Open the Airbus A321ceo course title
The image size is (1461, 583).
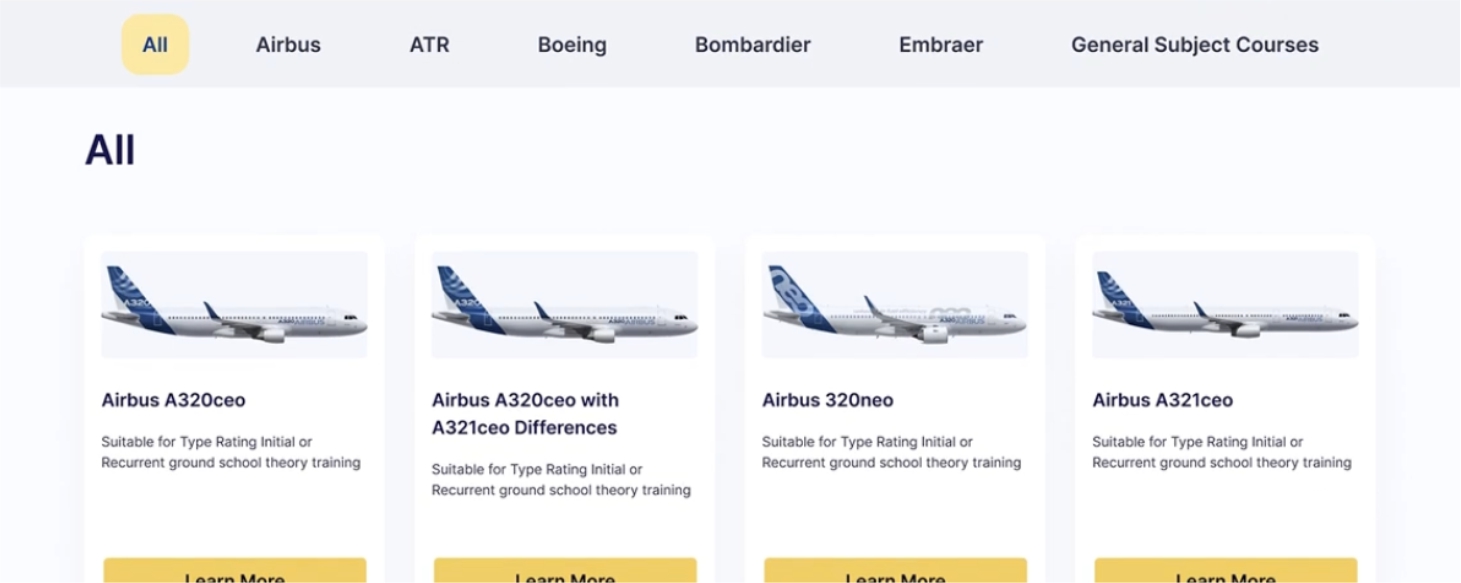[1162, 400]
